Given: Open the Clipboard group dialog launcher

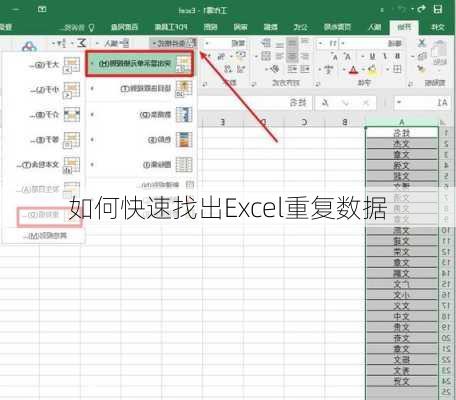Looking at the screenshot, I should coord(411,84).
